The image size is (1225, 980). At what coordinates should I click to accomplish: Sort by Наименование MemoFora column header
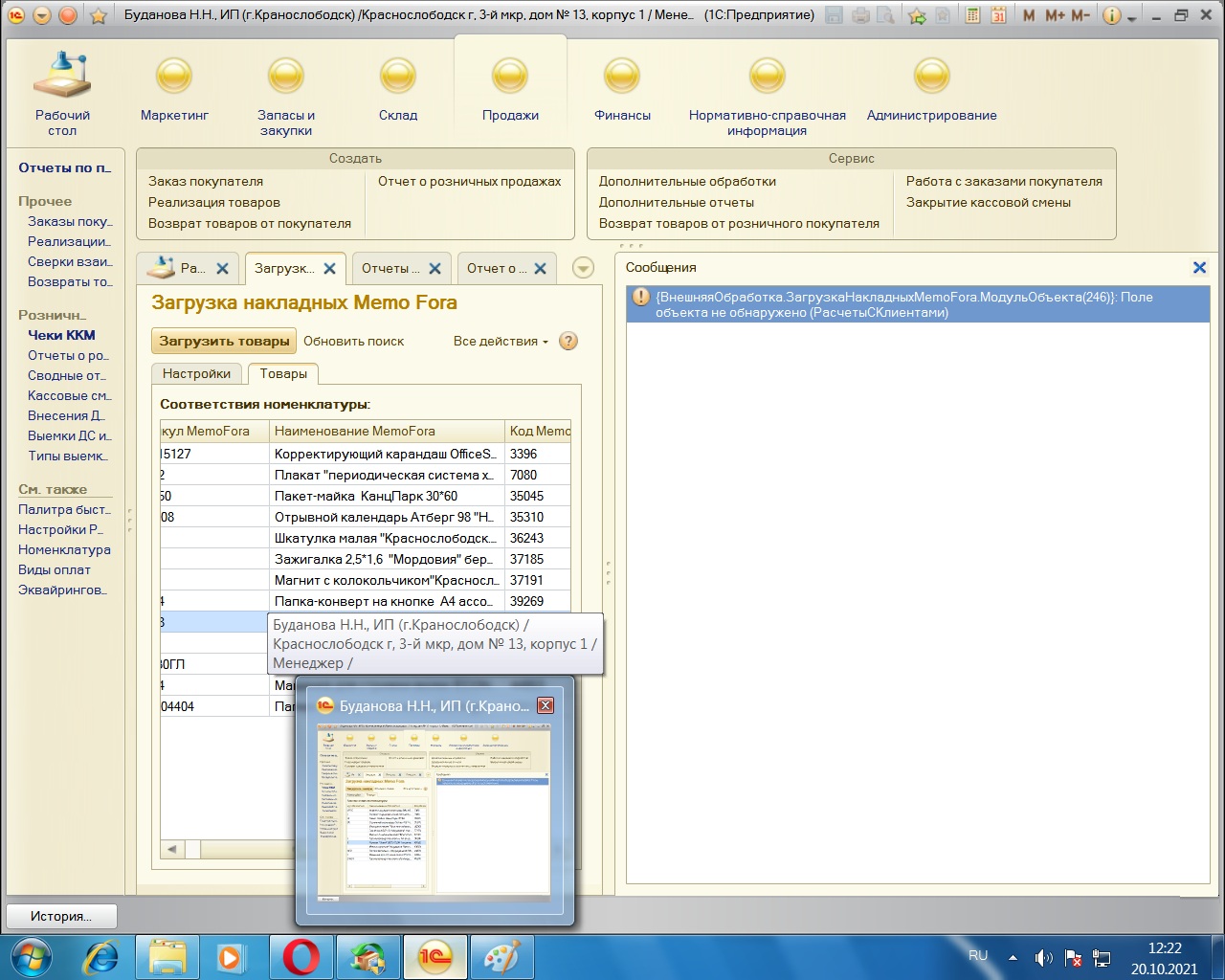pyautogui.click(x=386, y=431)
